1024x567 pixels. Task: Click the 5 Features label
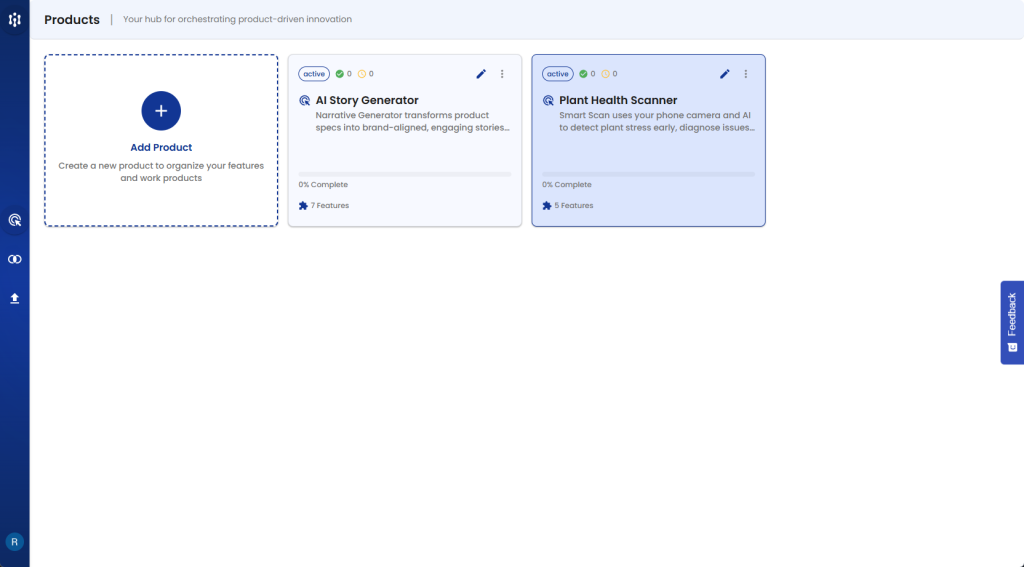tap(573, 206)
